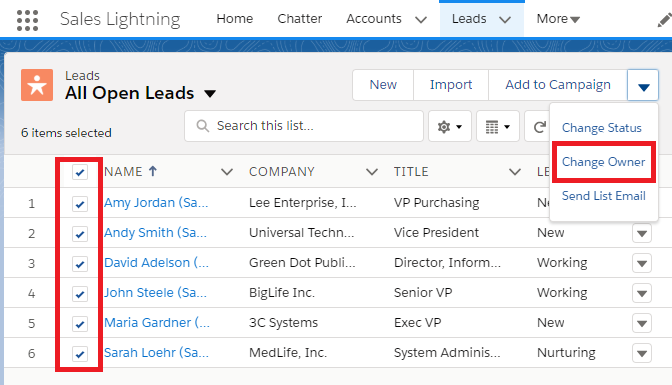This screenshot has width=672, height=385.
Task: Open the Maria Gardner lead record
Action: tap(157, 322)
